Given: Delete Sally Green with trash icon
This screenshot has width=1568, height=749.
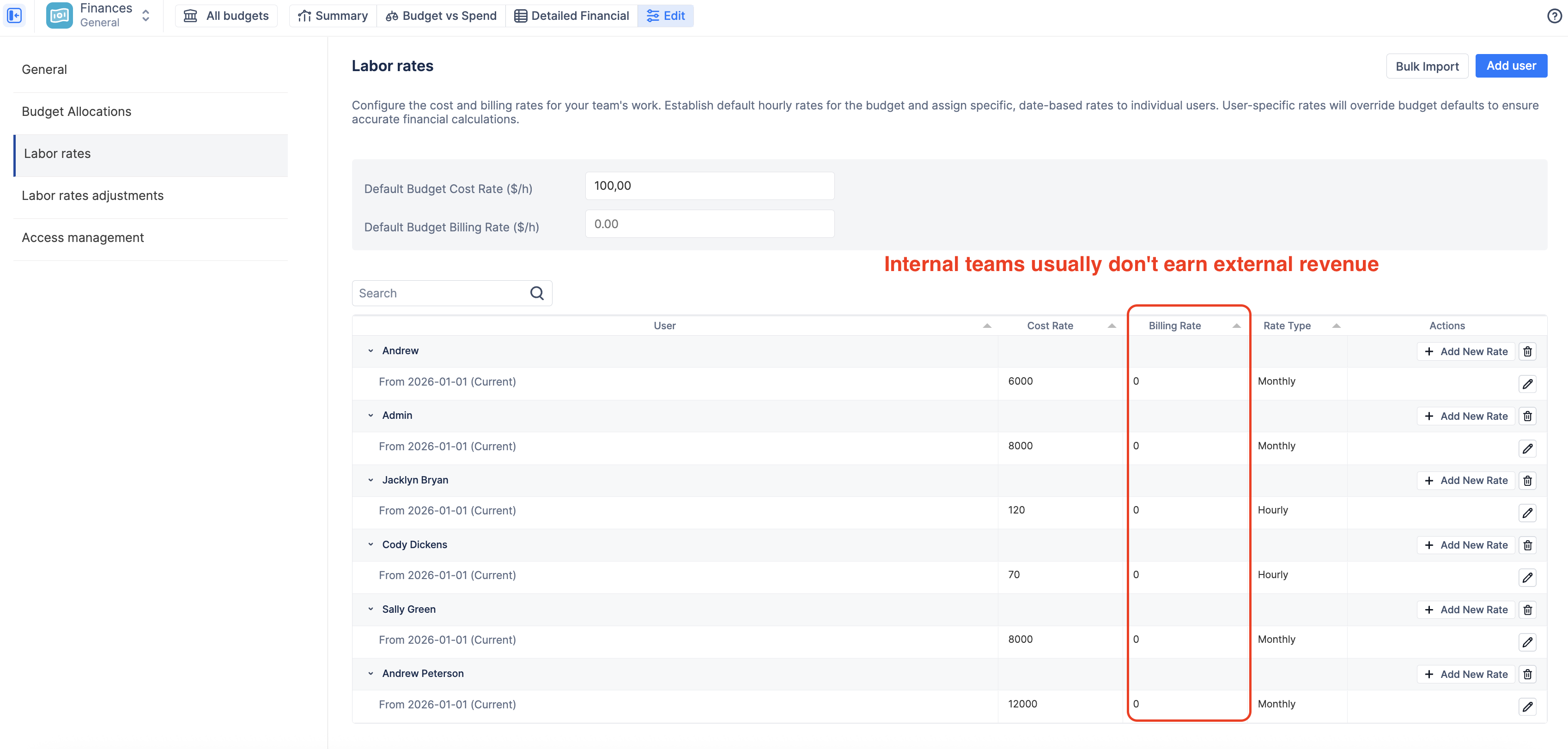Looking at the screenshot, I should 1527,610.
